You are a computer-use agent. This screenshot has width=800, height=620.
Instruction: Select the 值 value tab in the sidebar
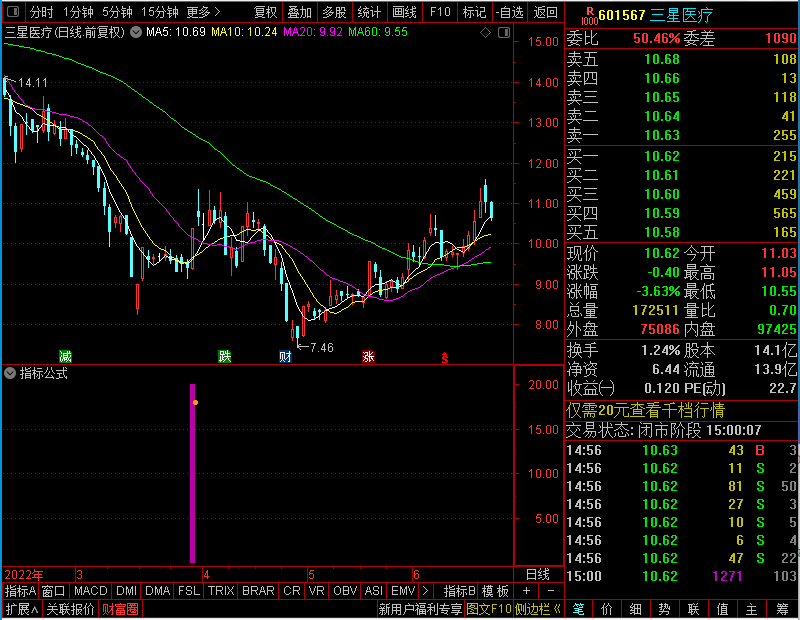click(x=722, y=609)
